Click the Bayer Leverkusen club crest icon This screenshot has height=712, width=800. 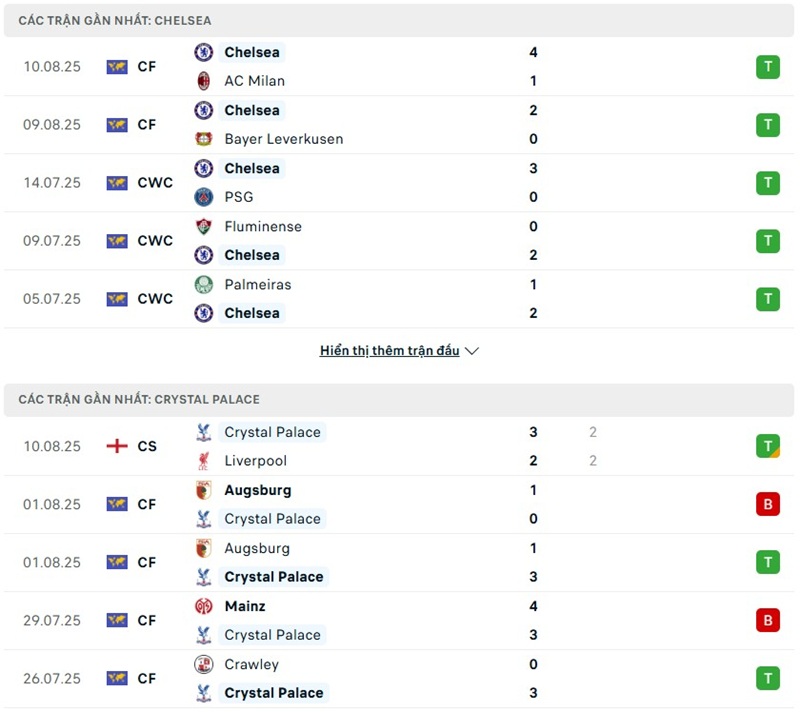204,139
